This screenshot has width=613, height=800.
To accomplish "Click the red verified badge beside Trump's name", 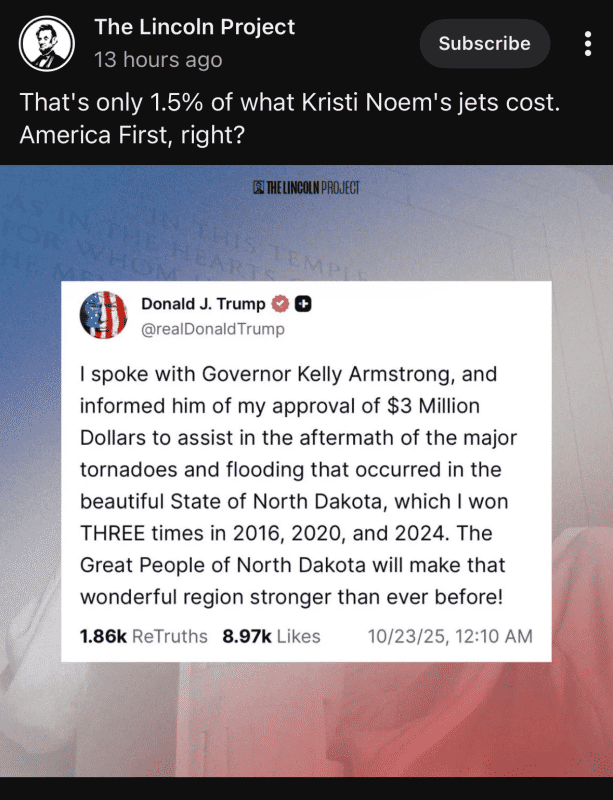I will pyautogui.click(x=281, y=304).
